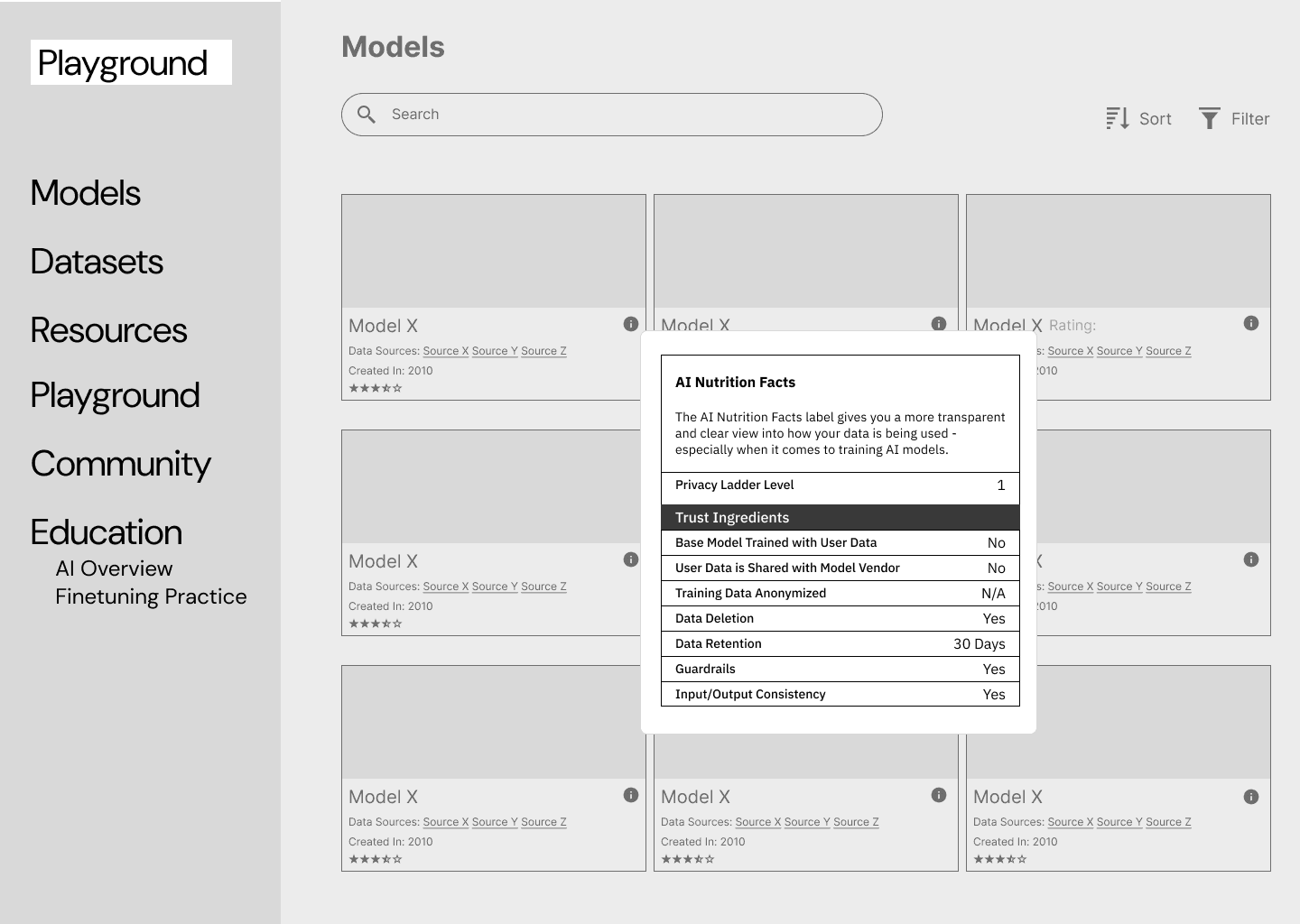This screenshot has height=924, width=1300.
Task: Click the top-left model thumbnail image
Action: click(494, 252)
